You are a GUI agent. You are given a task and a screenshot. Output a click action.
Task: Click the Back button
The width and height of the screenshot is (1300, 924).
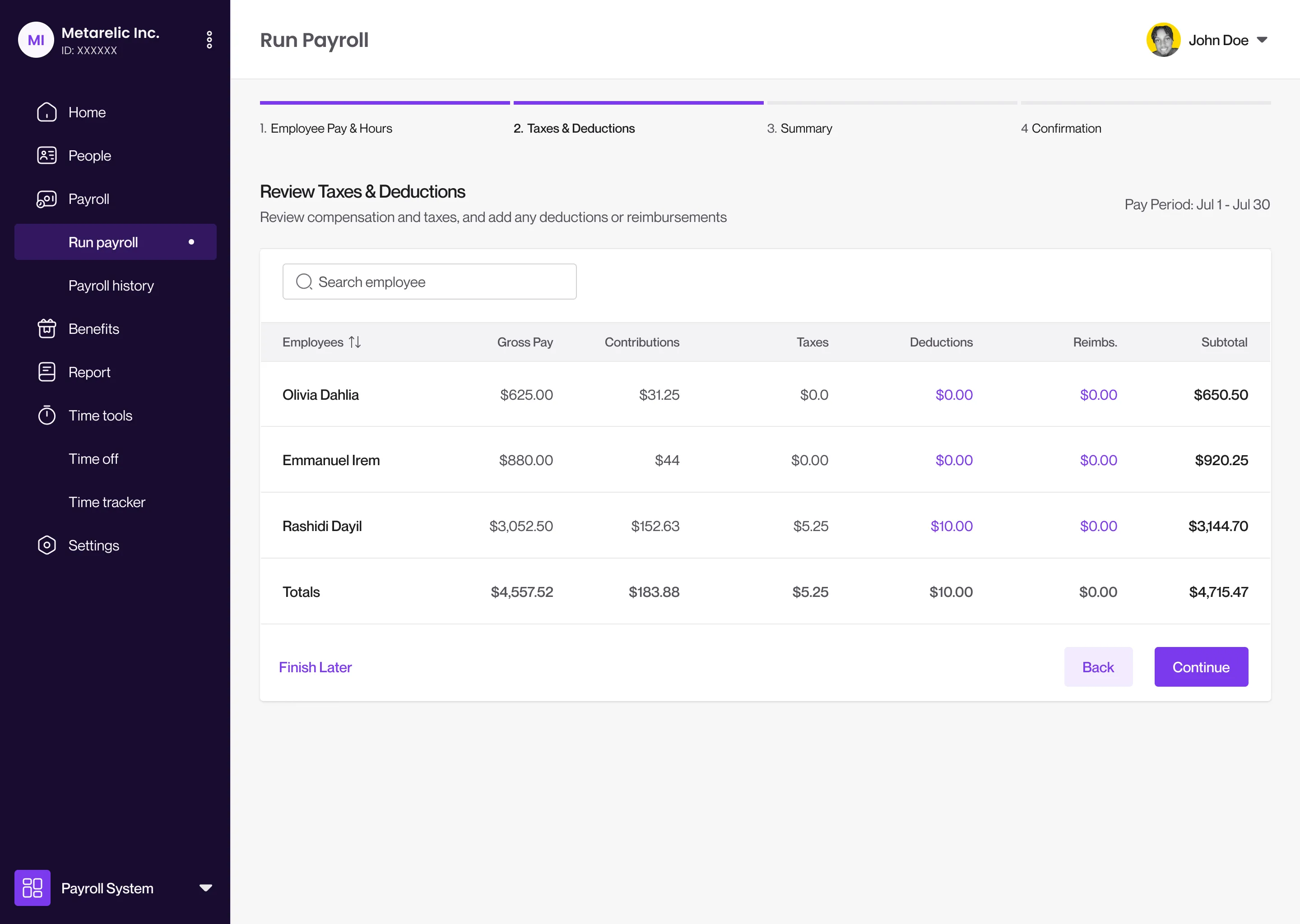[x=1098, y=667]
